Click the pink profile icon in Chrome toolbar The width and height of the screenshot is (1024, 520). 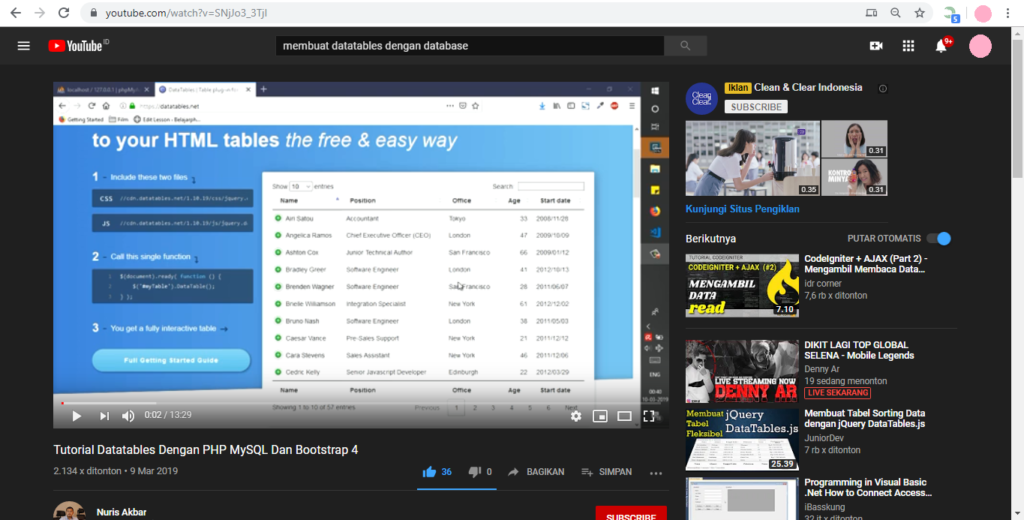pyautogui.click(x=983, y=13)
